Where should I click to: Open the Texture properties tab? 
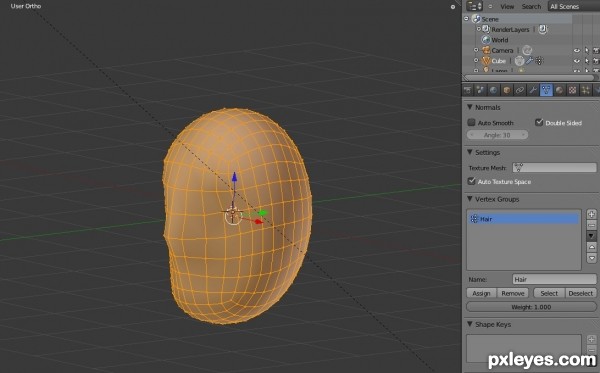(x=572, y=90)
